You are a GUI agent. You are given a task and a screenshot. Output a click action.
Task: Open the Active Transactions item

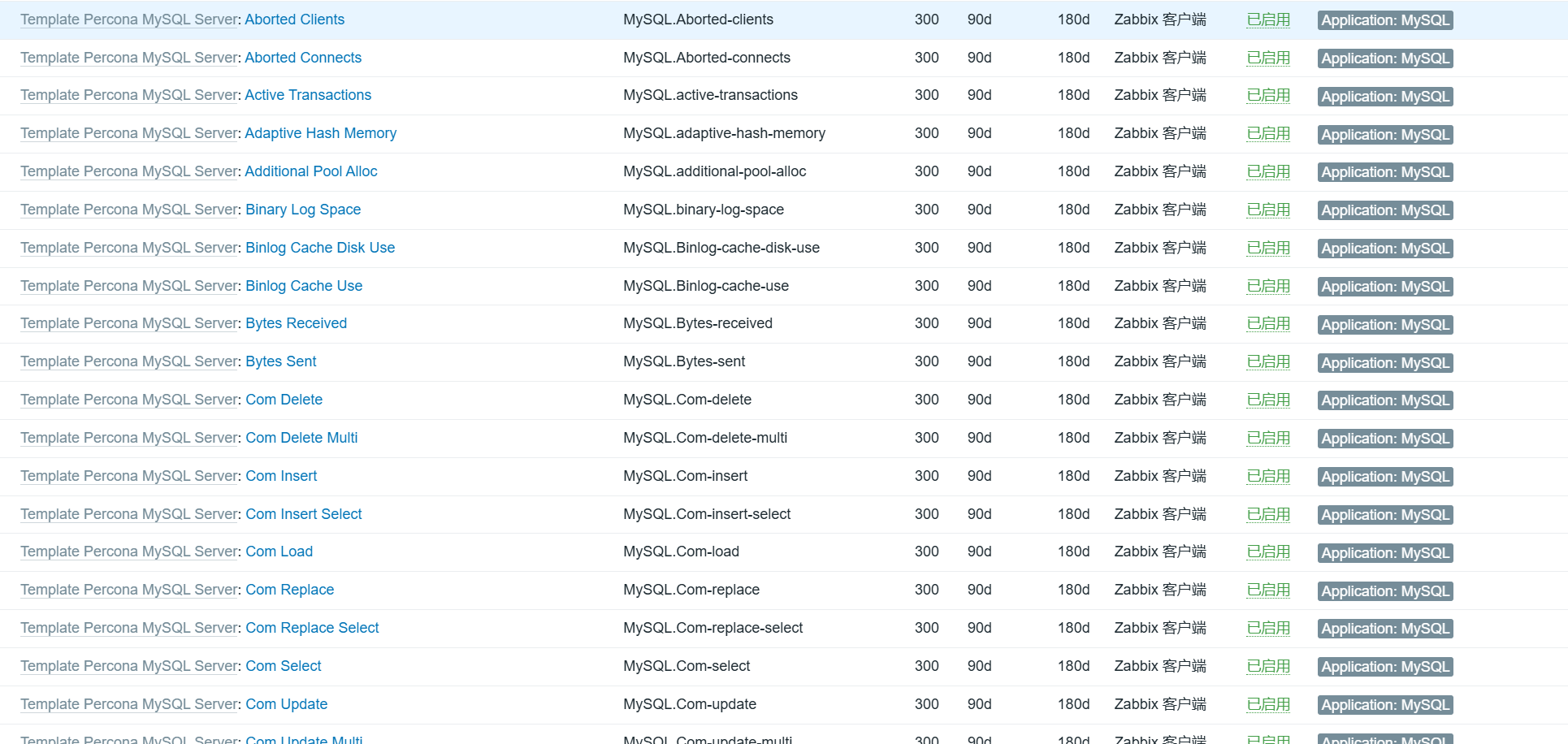pos(308,95)
